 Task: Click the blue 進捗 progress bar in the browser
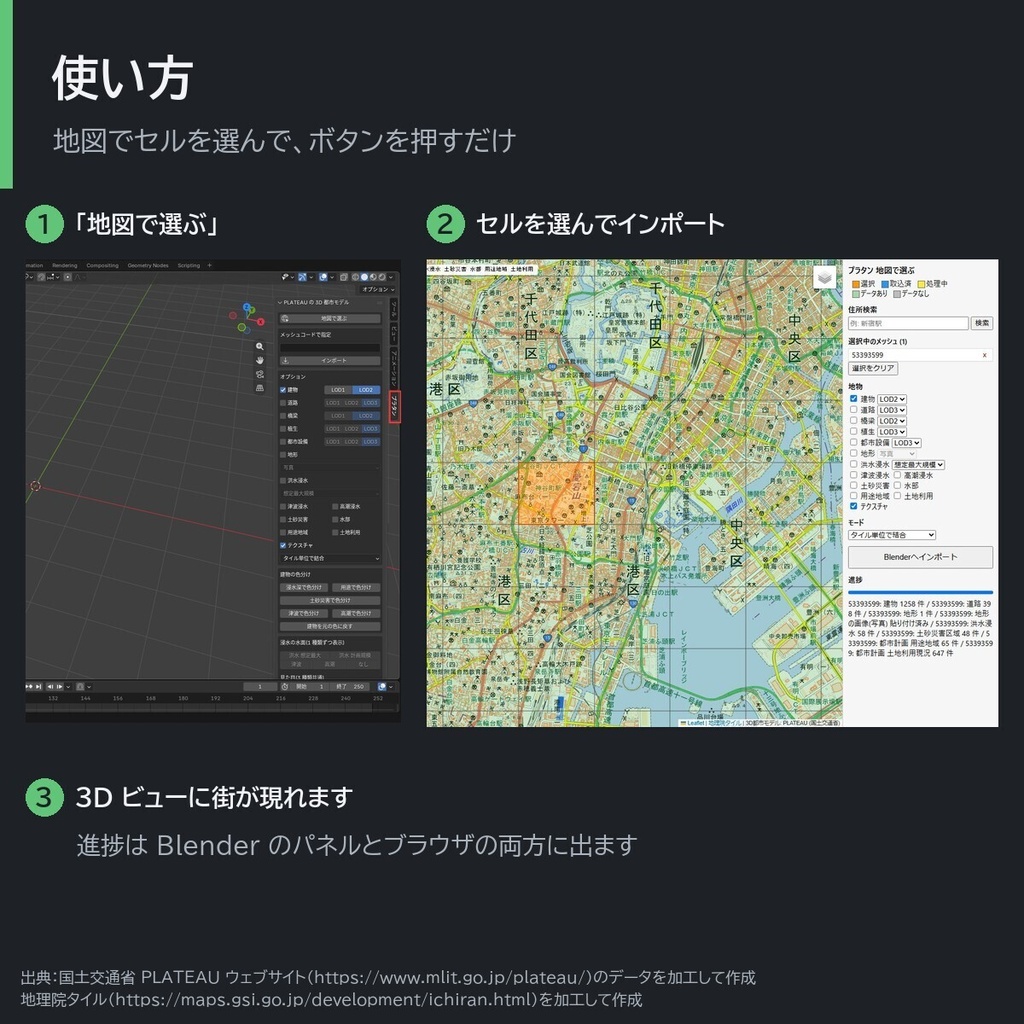point(920,592)
